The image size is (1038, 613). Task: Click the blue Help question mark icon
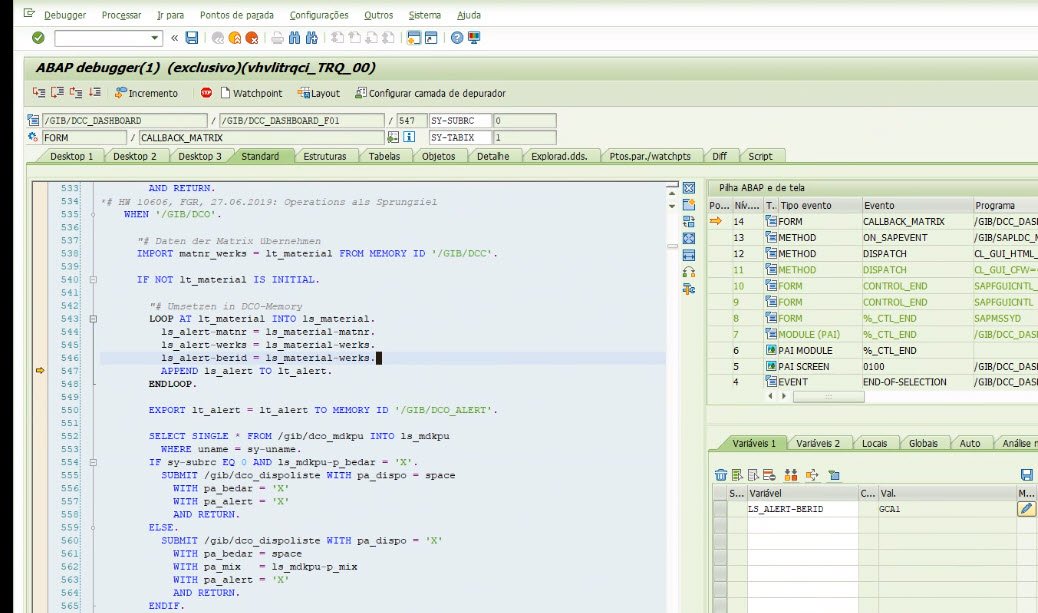click(457, 38)
